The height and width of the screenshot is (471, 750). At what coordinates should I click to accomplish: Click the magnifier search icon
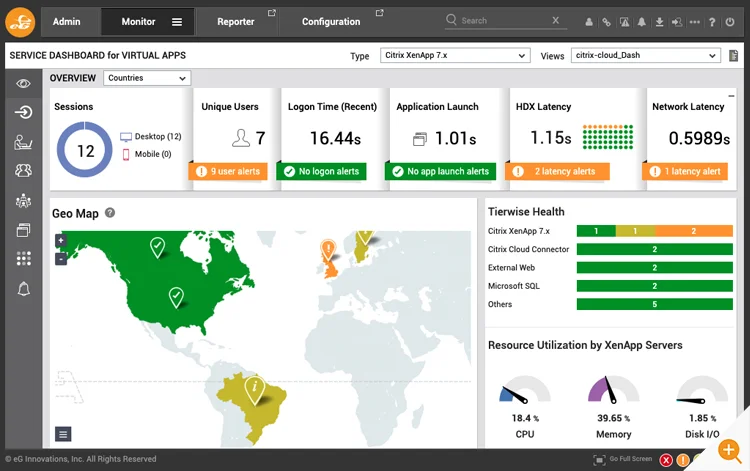pos(451,20)
